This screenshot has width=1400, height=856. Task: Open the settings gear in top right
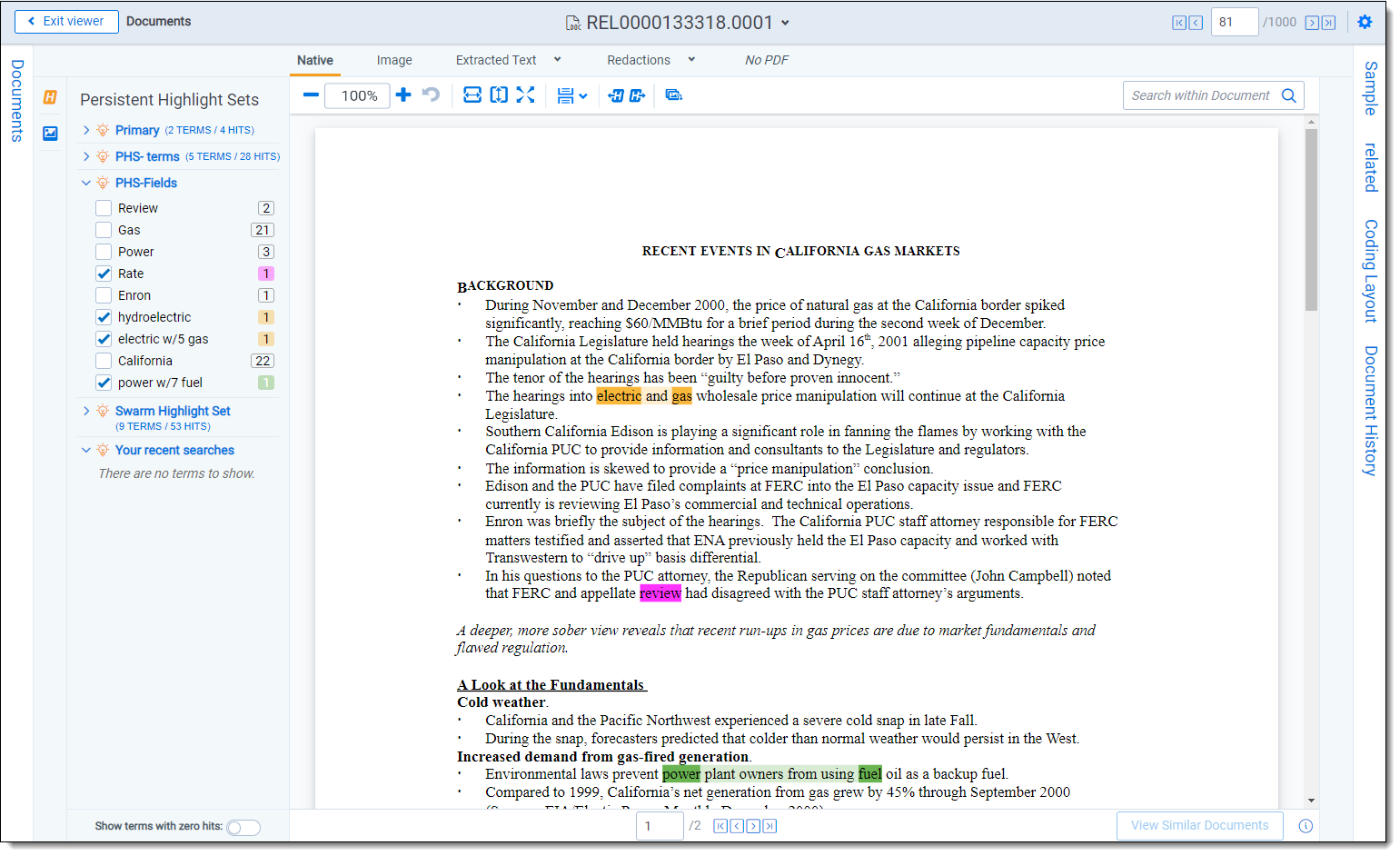pos(1365,22)
